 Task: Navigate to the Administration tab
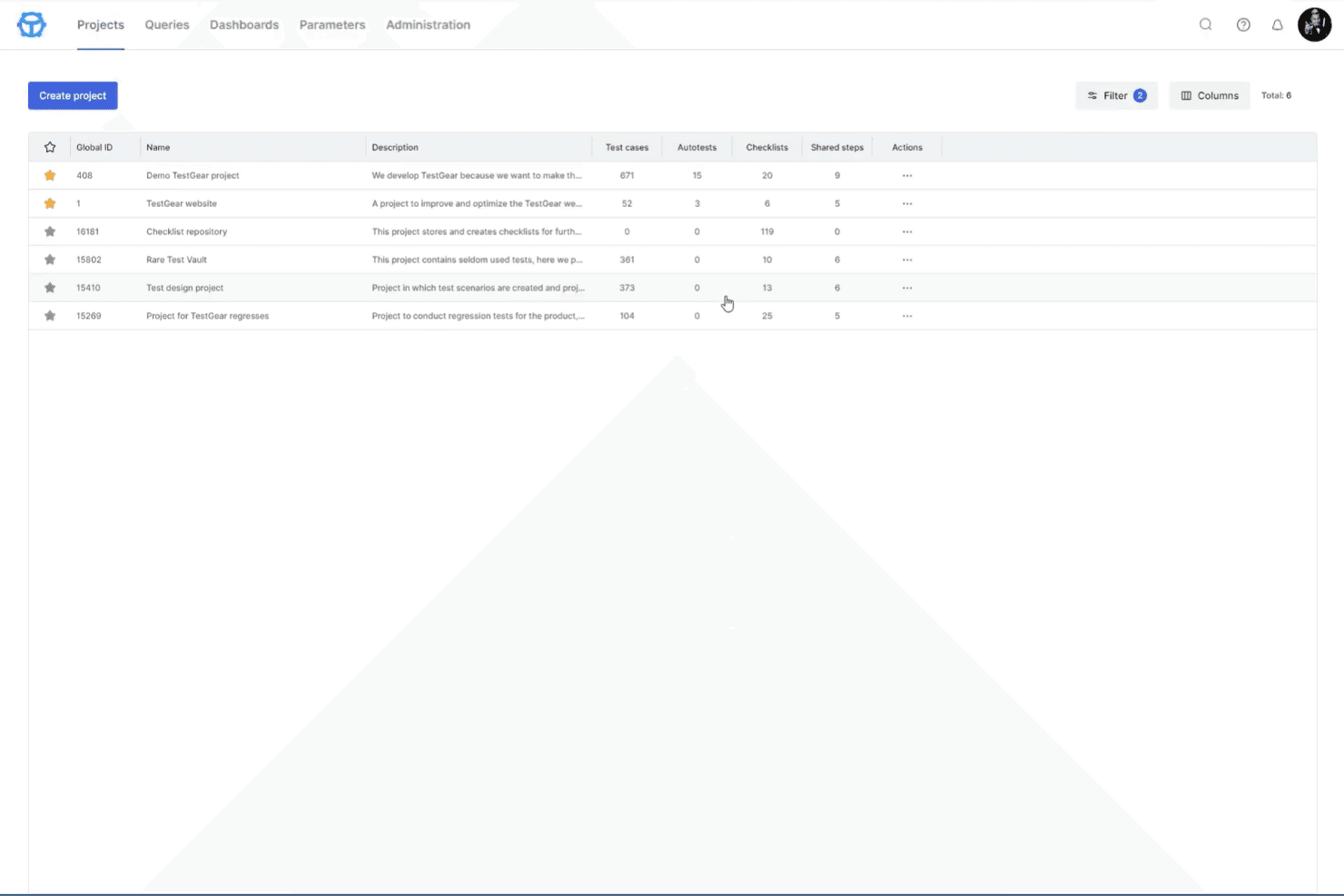point(428,25)
